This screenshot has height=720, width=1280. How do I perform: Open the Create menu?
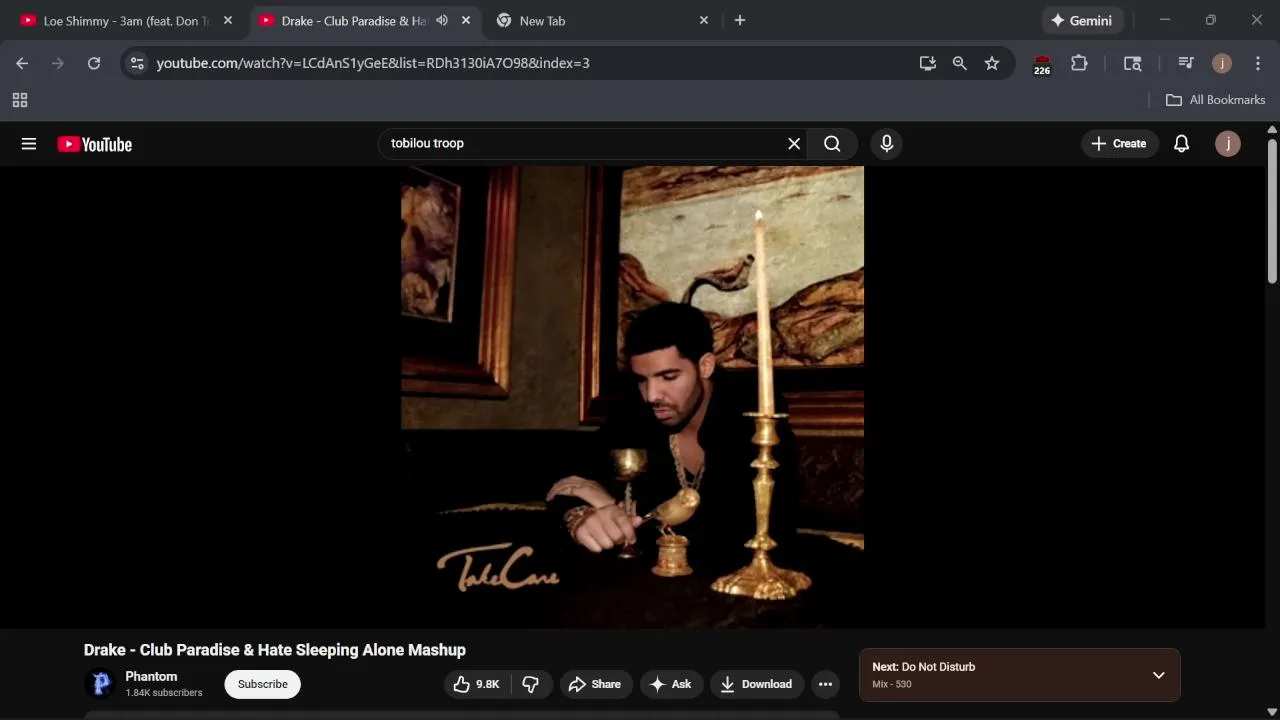point(1119,144)
